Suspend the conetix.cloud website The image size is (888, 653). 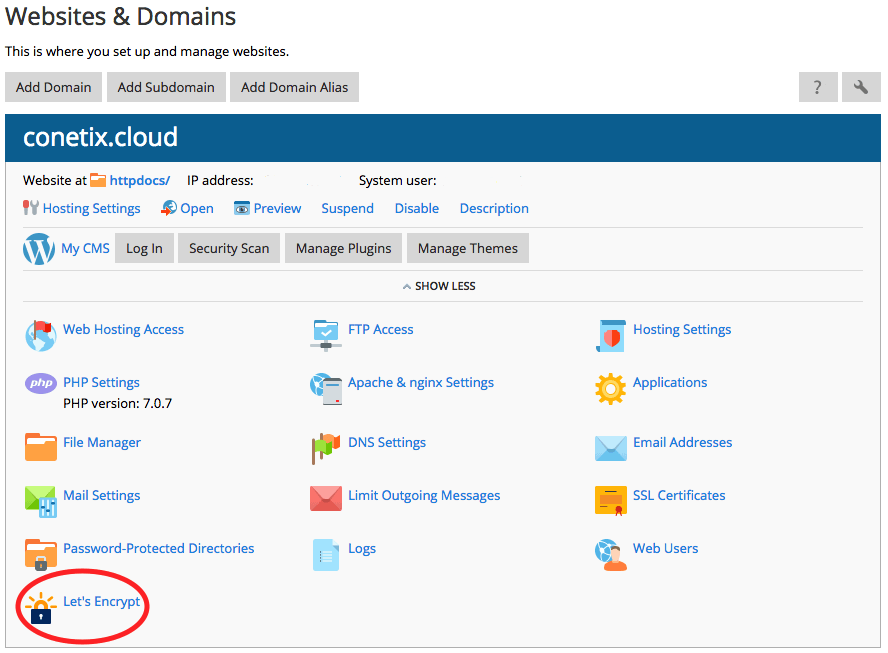coord(347,208)
